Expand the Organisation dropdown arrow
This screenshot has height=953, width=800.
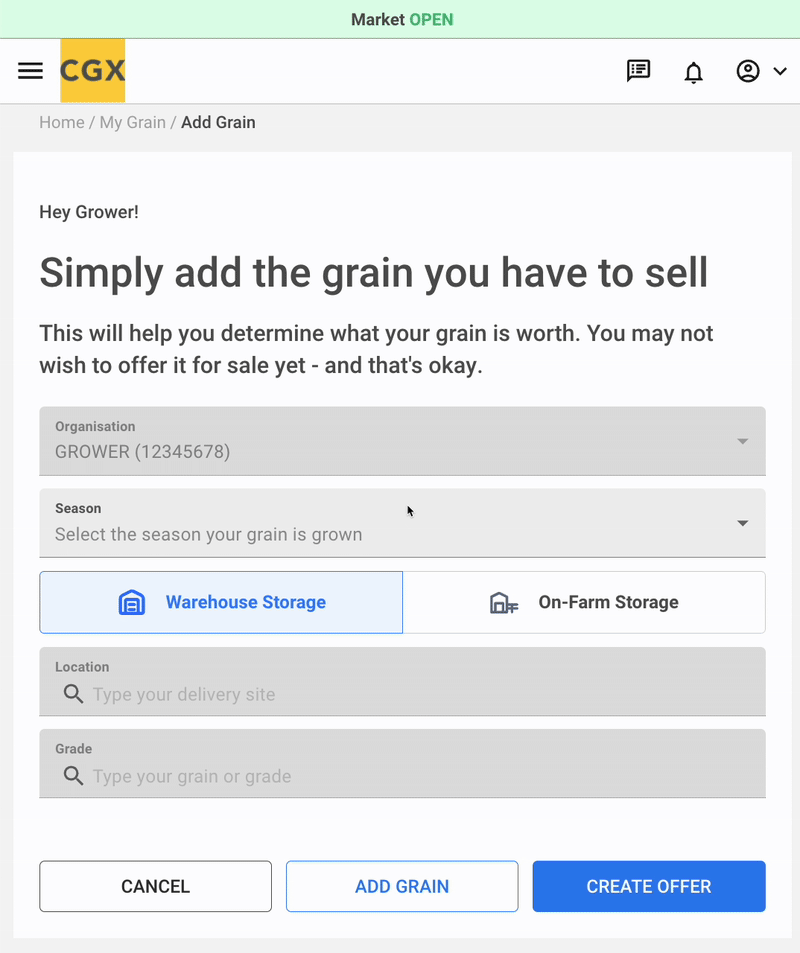pos(742,441)
